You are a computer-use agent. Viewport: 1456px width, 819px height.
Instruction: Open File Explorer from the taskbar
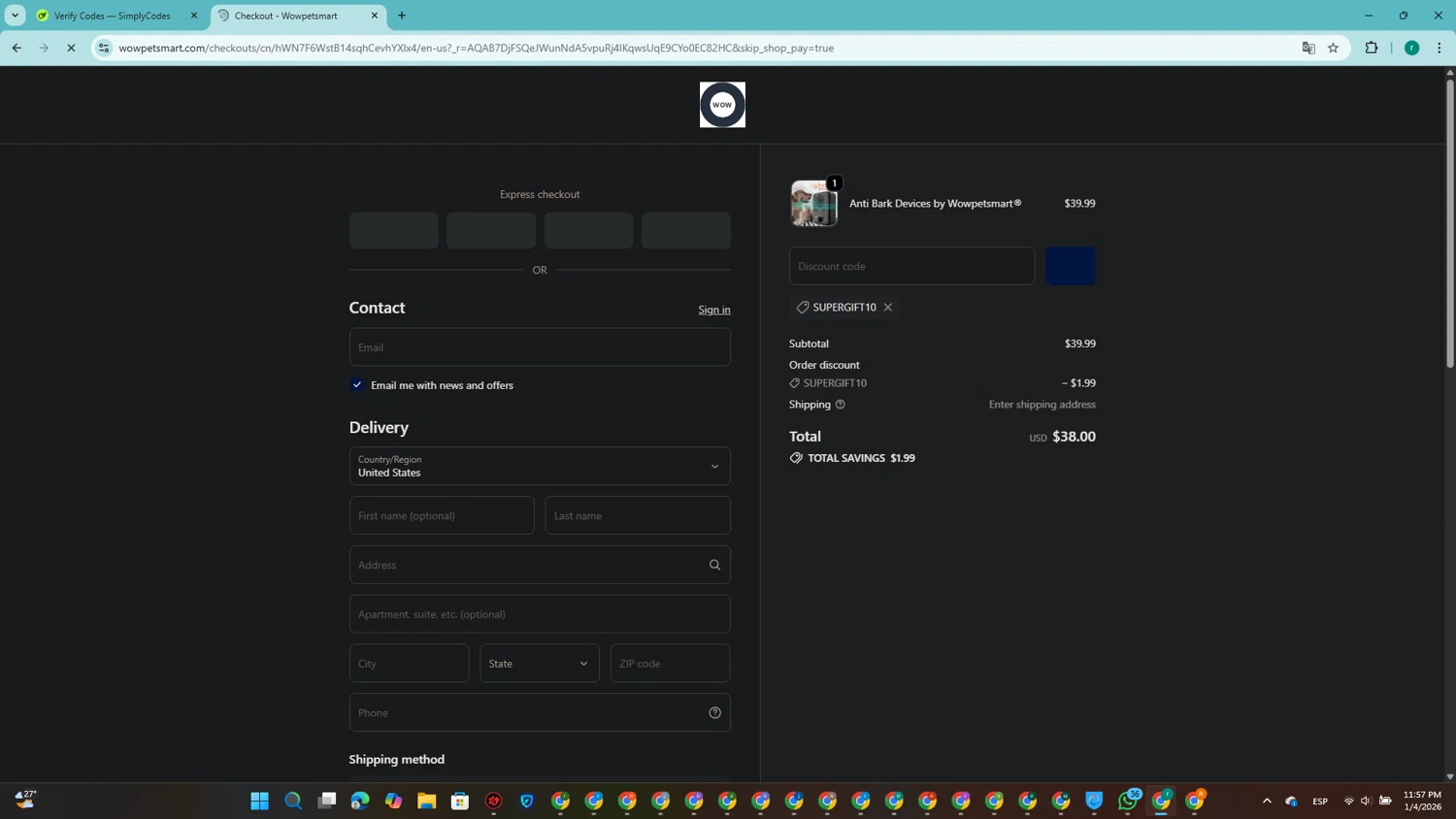click(x=427, y=802)
